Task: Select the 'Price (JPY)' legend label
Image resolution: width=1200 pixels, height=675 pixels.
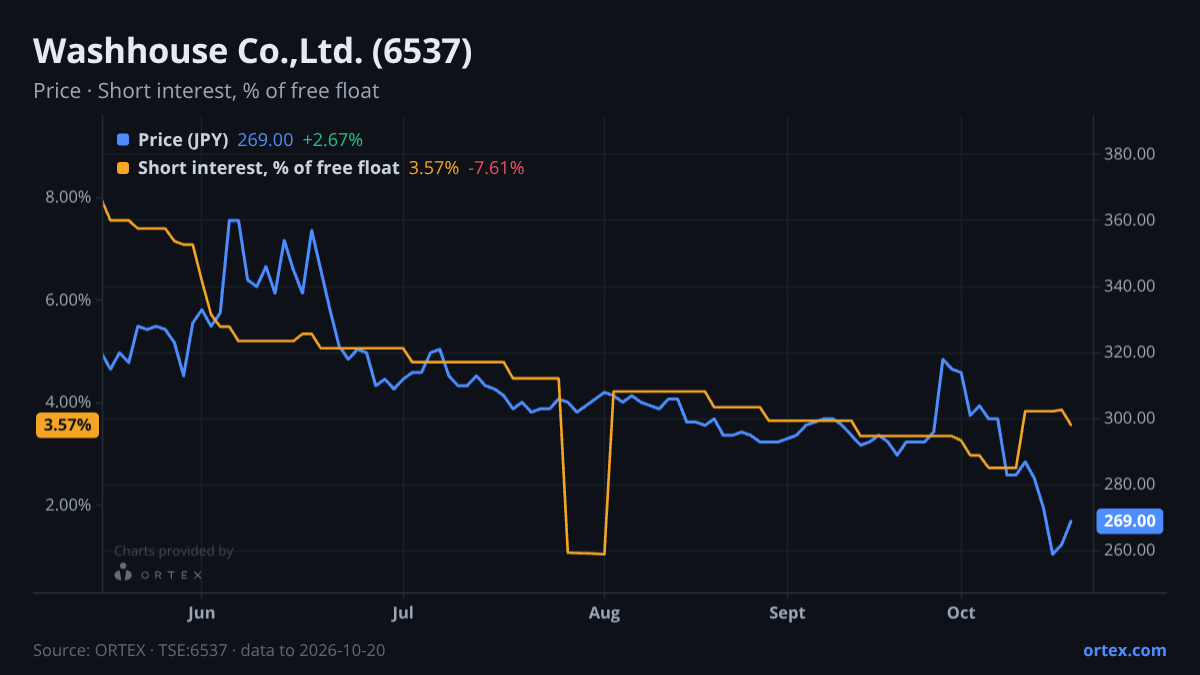Action: 183,140
